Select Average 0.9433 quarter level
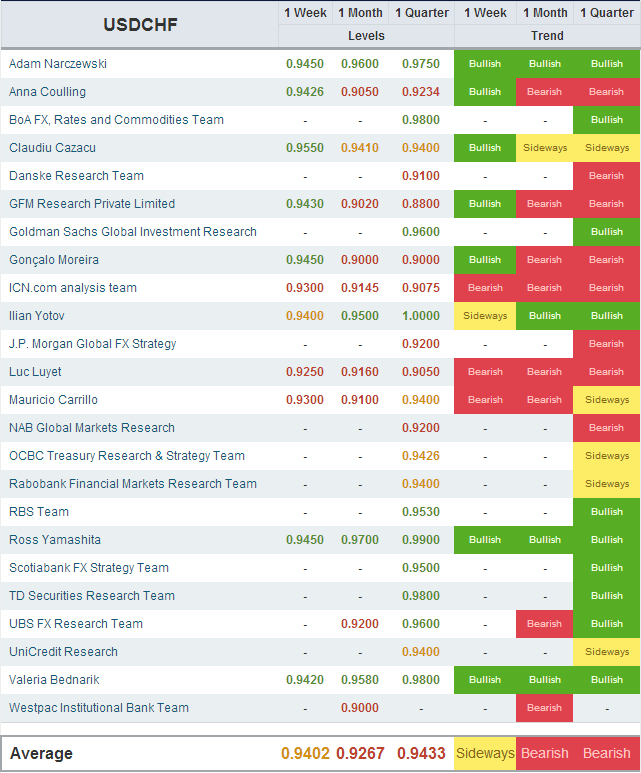 click(x=421, y=753)
